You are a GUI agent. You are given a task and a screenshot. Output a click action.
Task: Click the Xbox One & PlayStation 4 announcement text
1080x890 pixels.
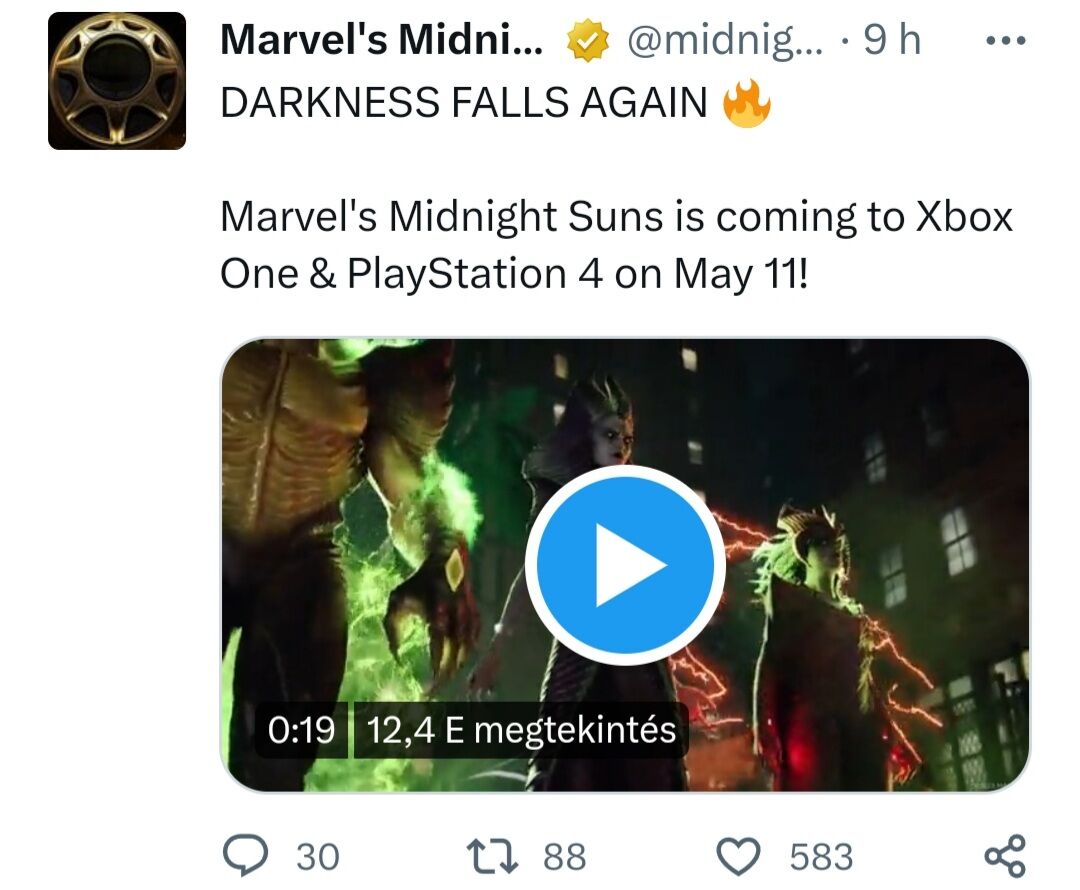click(615, 244)
